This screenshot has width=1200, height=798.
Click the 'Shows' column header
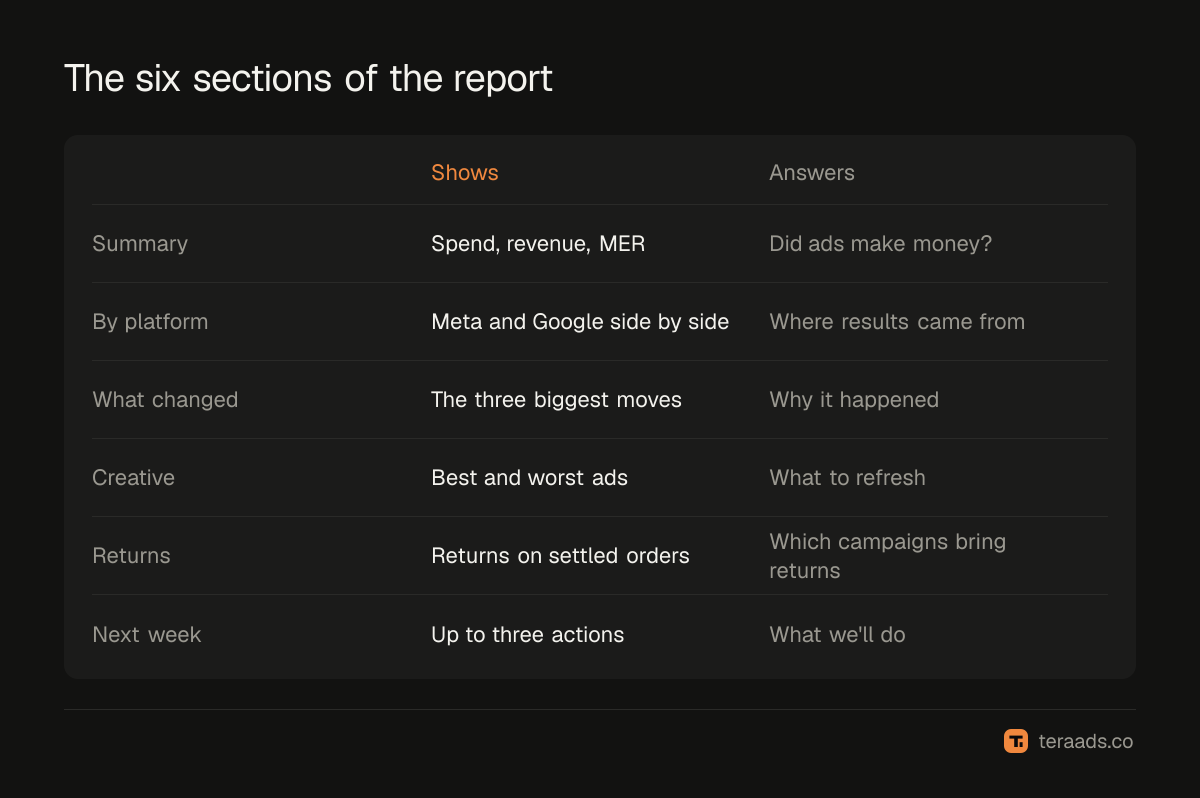(465, 172)
